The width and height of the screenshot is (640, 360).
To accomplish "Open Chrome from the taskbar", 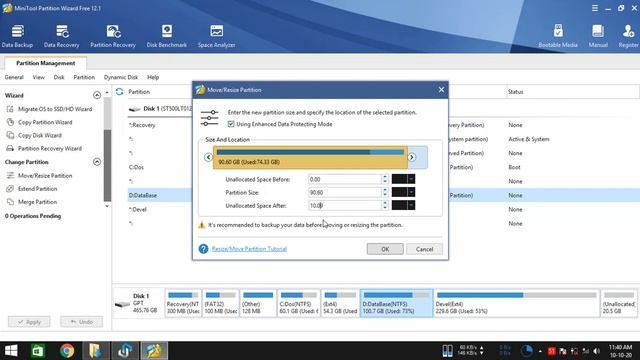I will (67, 351).
